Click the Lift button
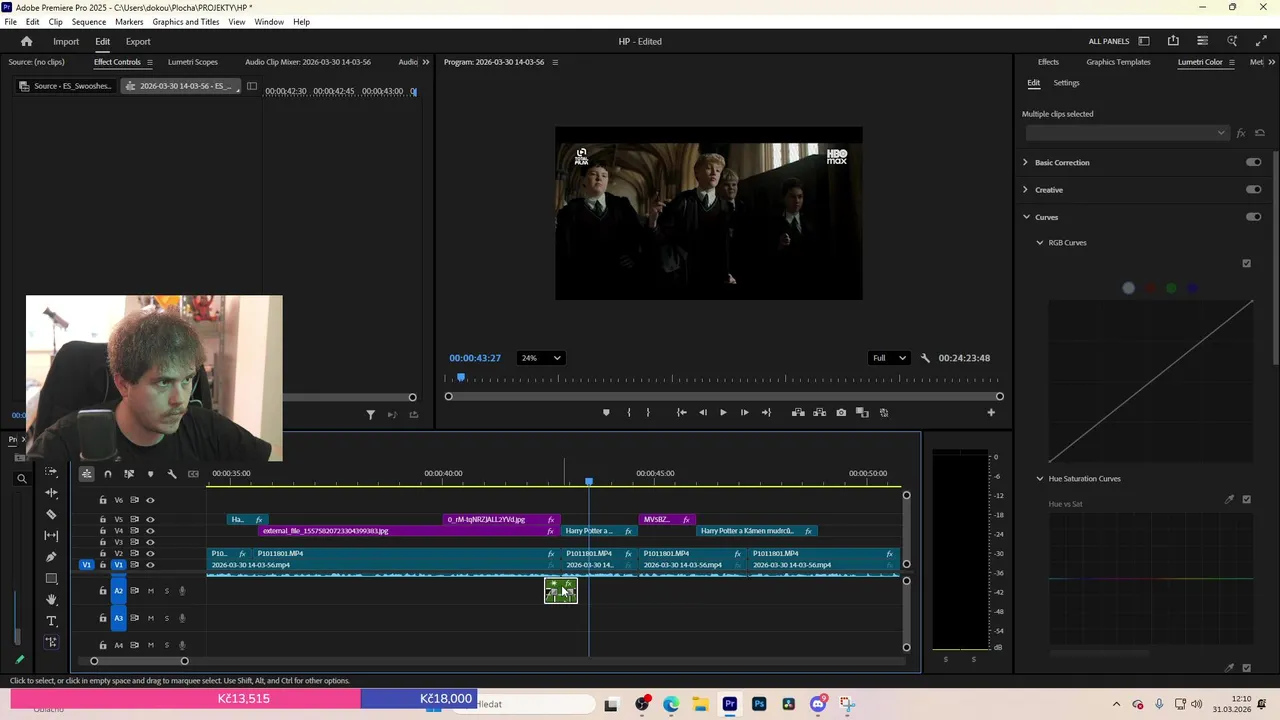 [x=798, y=412]
